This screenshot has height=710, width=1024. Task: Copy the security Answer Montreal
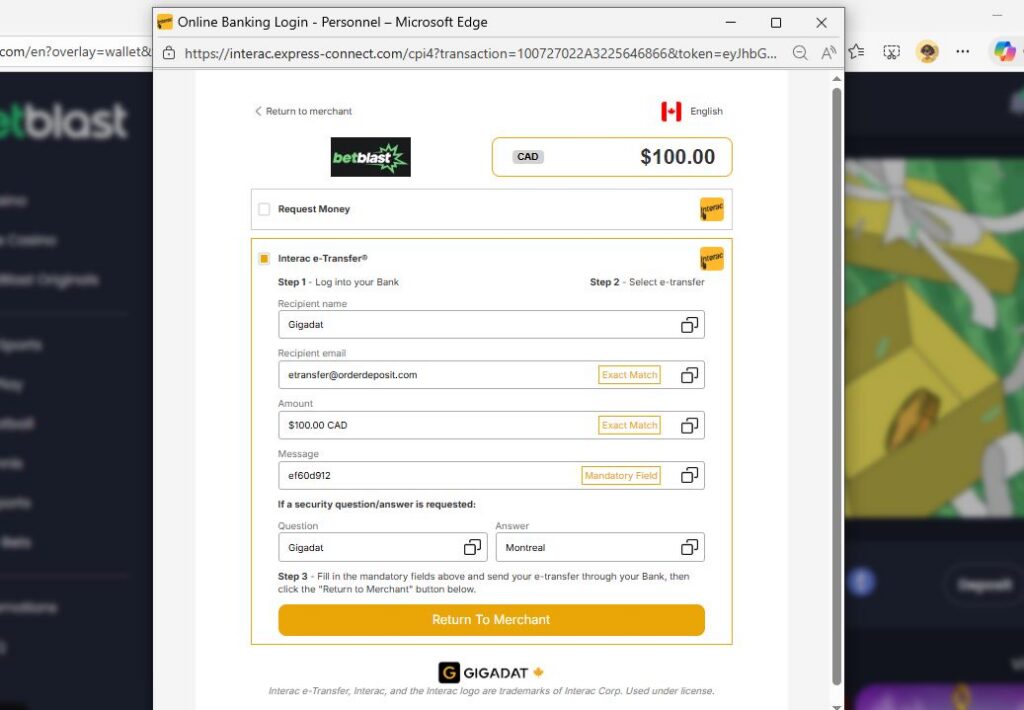coord(689,547)
